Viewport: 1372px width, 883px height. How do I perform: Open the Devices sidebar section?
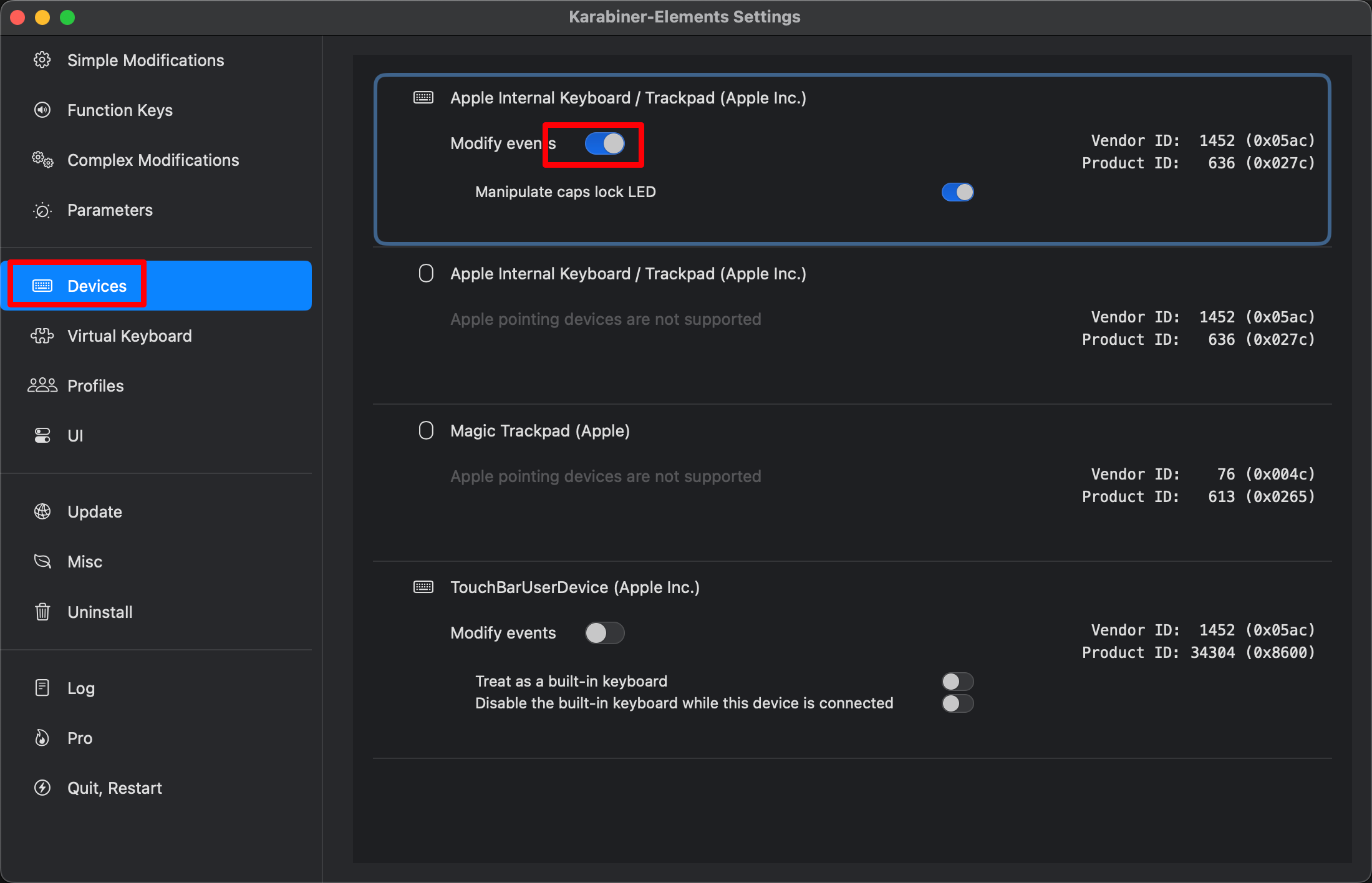point(97,286)
